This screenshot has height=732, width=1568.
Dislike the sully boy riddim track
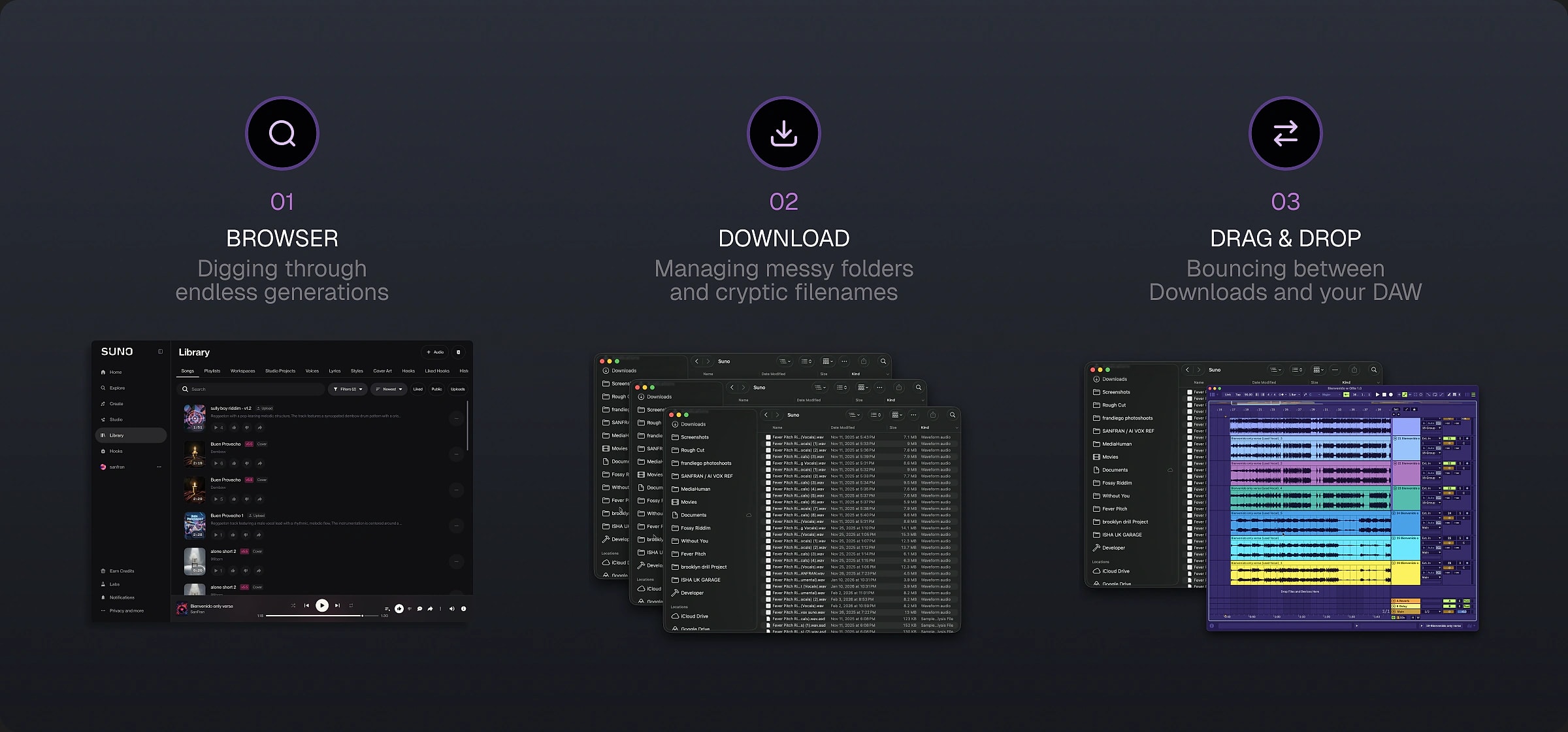pos(247,427)
